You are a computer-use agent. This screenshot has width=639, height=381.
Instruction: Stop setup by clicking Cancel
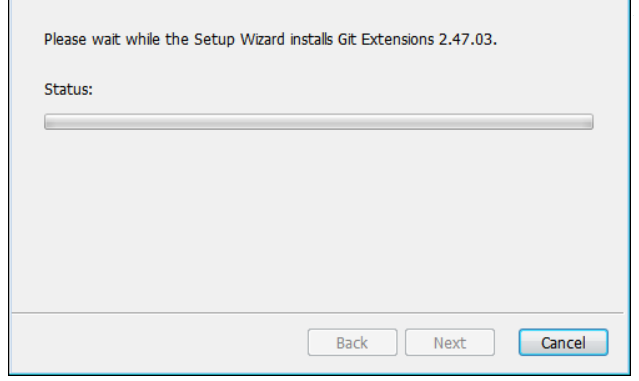click(x=563, y=342)
